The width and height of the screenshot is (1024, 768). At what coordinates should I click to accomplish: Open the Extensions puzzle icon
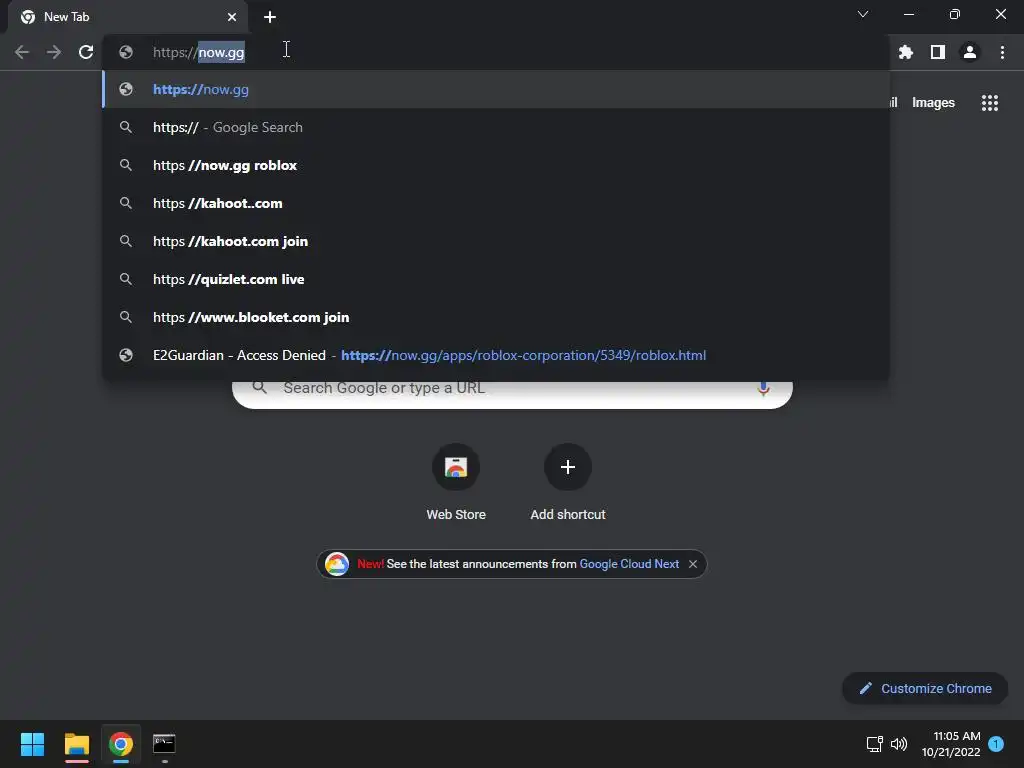tap(906, 52)
